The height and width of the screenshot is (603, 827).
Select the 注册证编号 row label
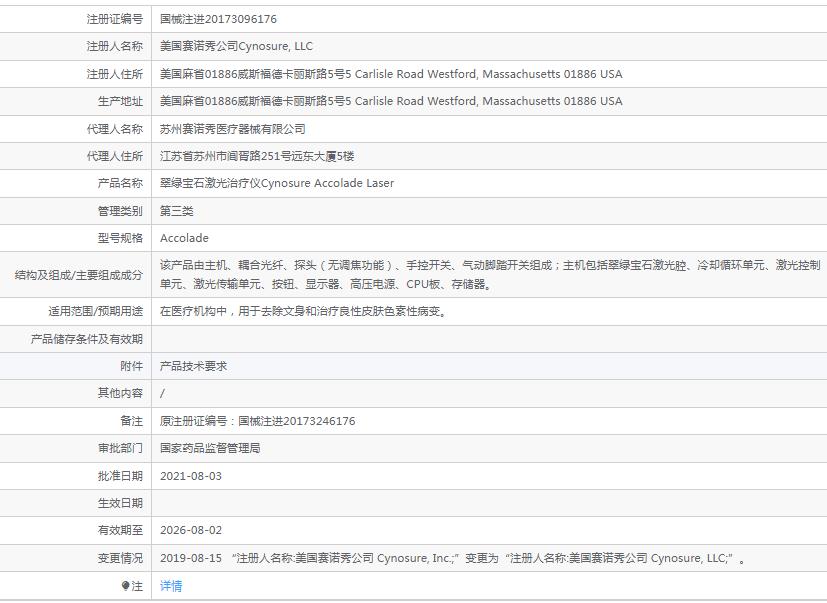pos(114,19)
